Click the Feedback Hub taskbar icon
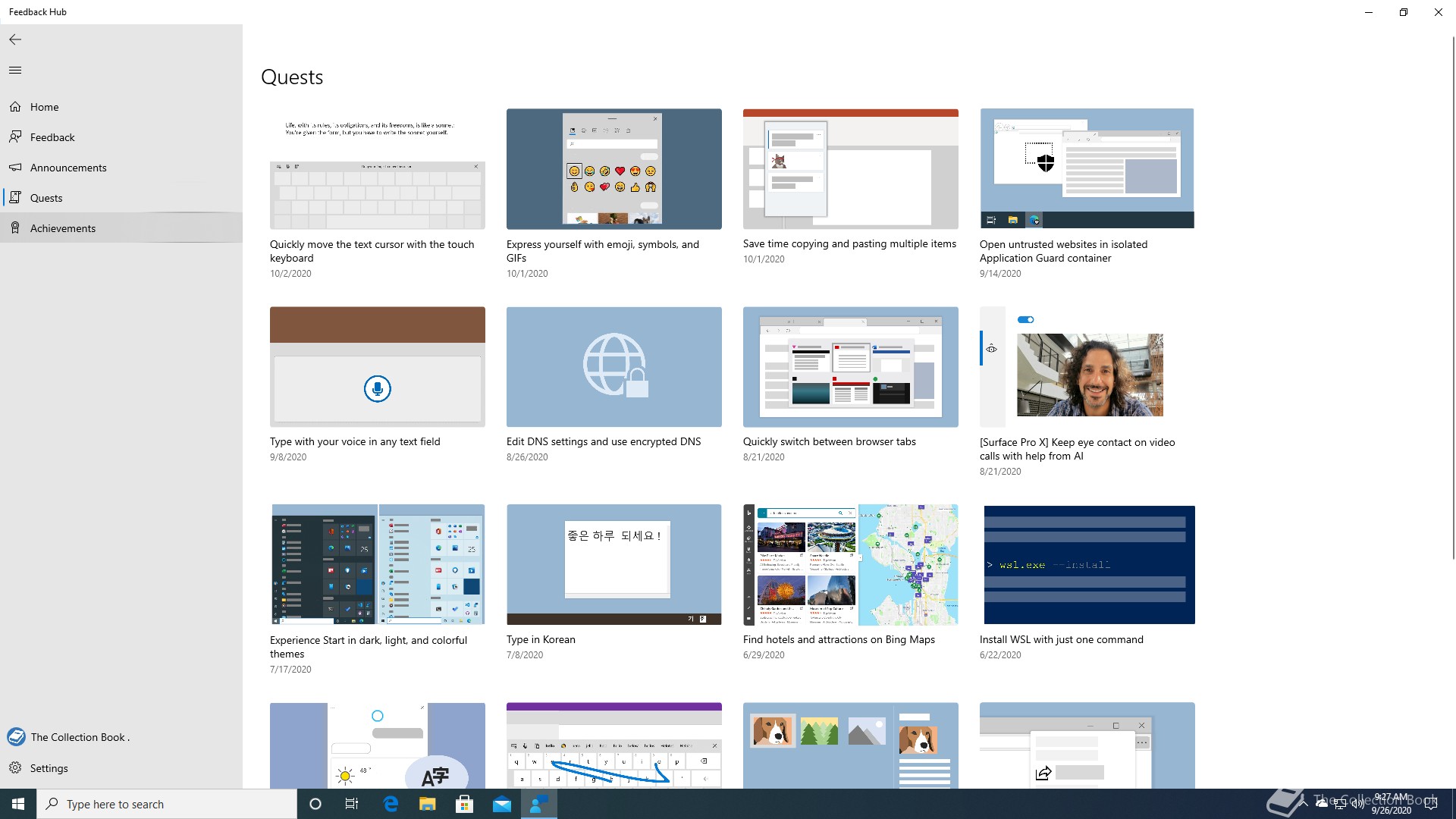1456x819 pixels. 539,804
